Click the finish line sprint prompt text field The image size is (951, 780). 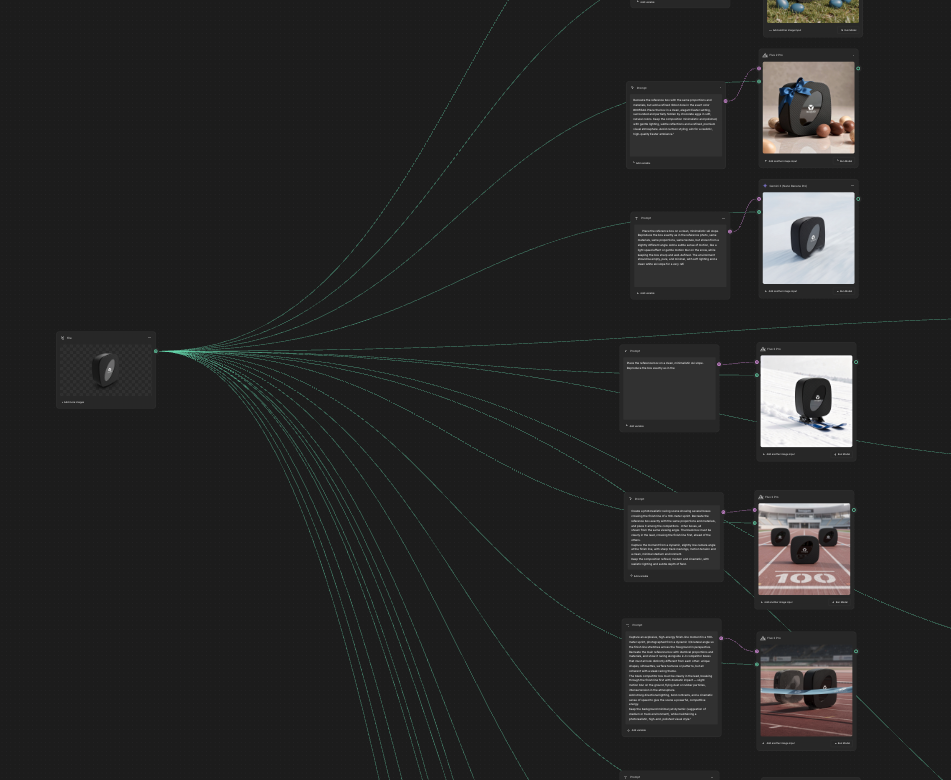[x=671, y=678]
